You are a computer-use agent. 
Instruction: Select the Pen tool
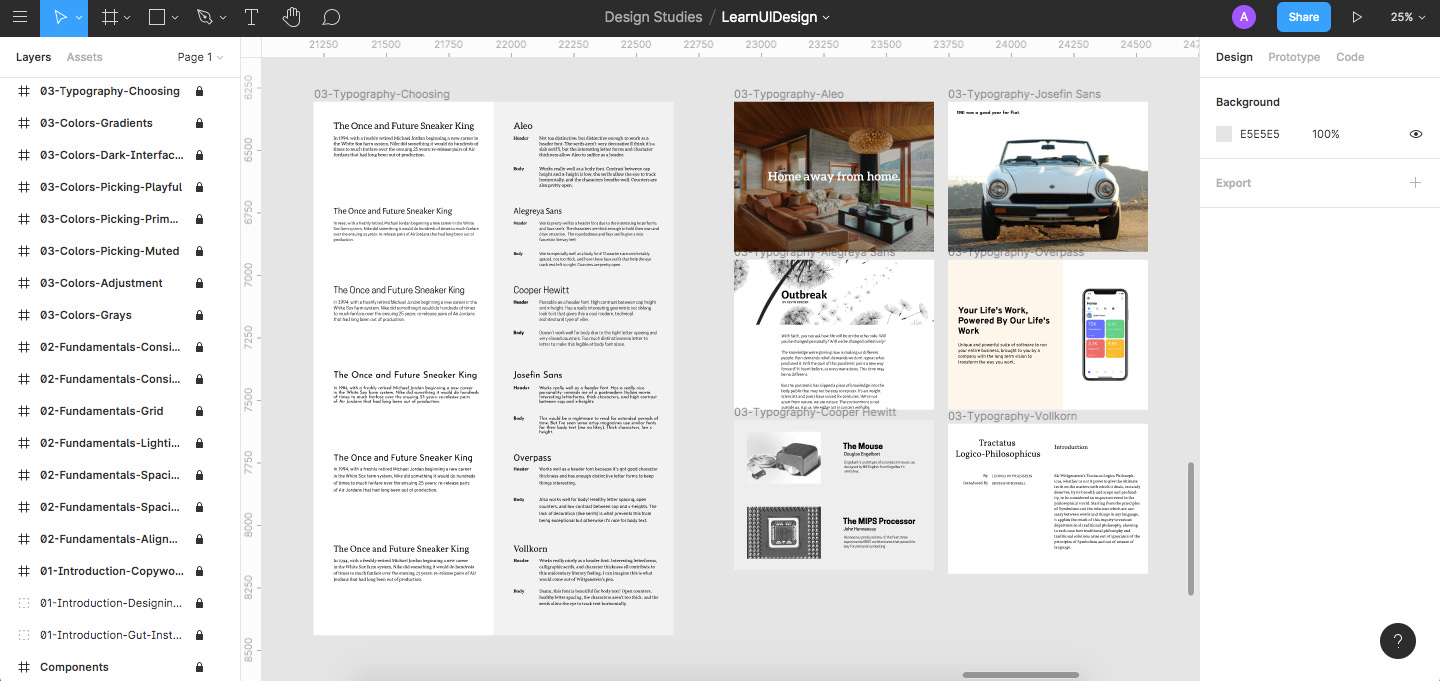tap(205, 17)
